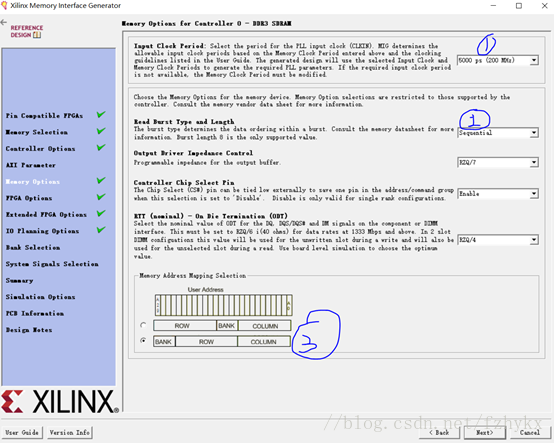
Task: Select ROW BANK COLUMN address mapping radio
Action: pyautogui.click(x=143, y=325)
